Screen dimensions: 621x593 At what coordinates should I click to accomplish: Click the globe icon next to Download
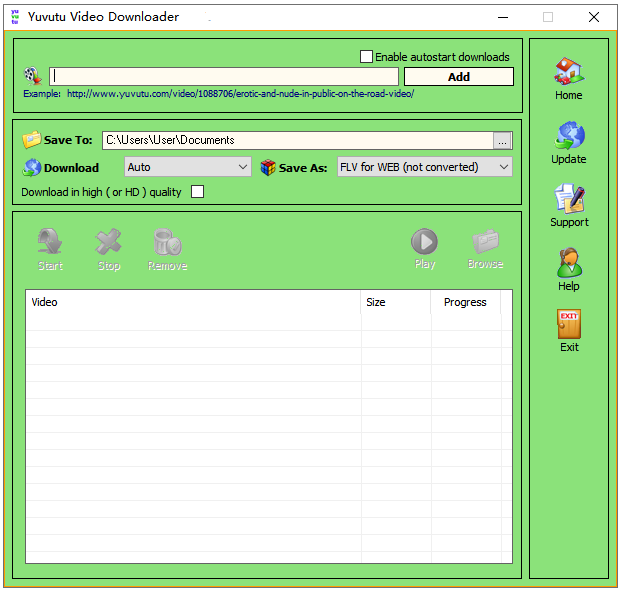(32, 168)
